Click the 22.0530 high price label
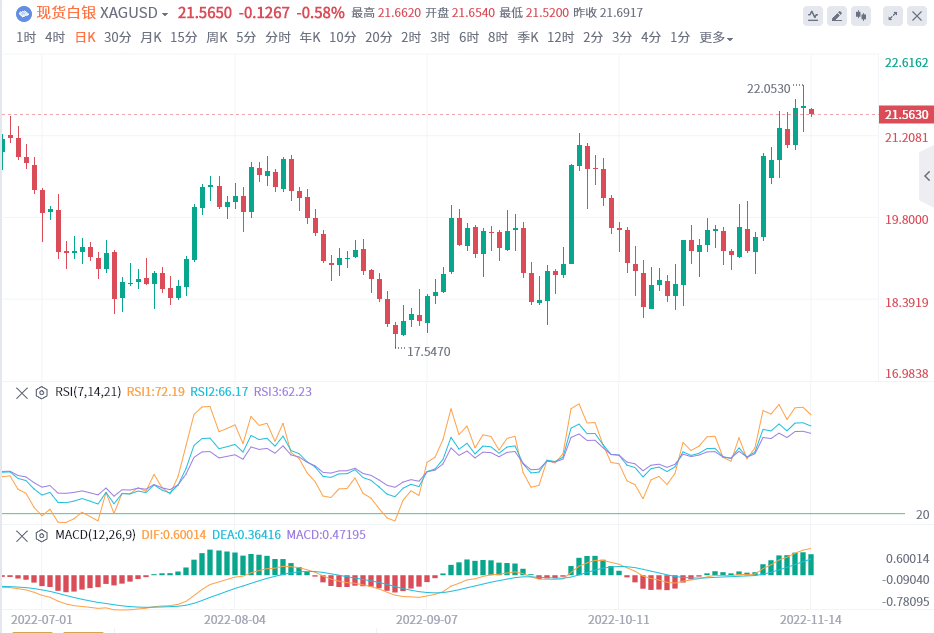This screenshot has height=633, width=934. click(768, 89)
